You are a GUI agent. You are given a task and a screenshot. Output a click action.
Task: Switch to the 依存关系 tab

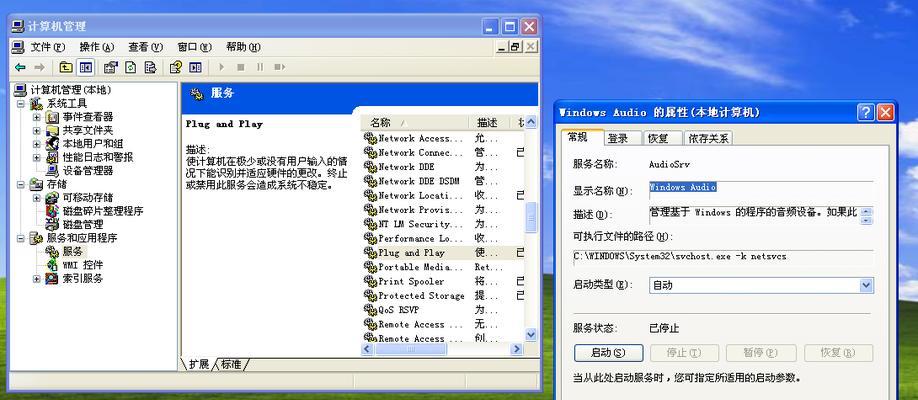pos(708,138)
